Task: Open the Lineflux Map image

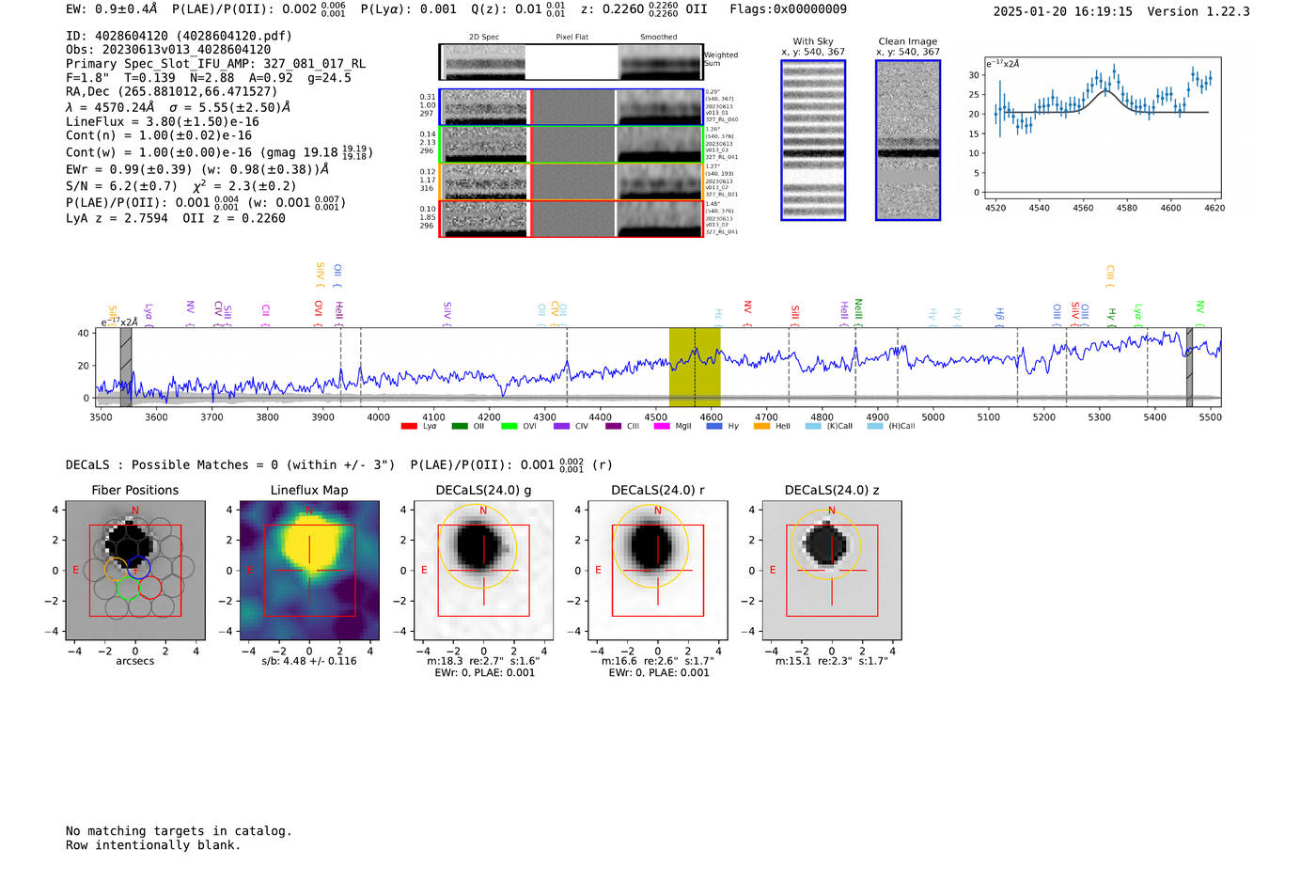Action: click(309, 572)
